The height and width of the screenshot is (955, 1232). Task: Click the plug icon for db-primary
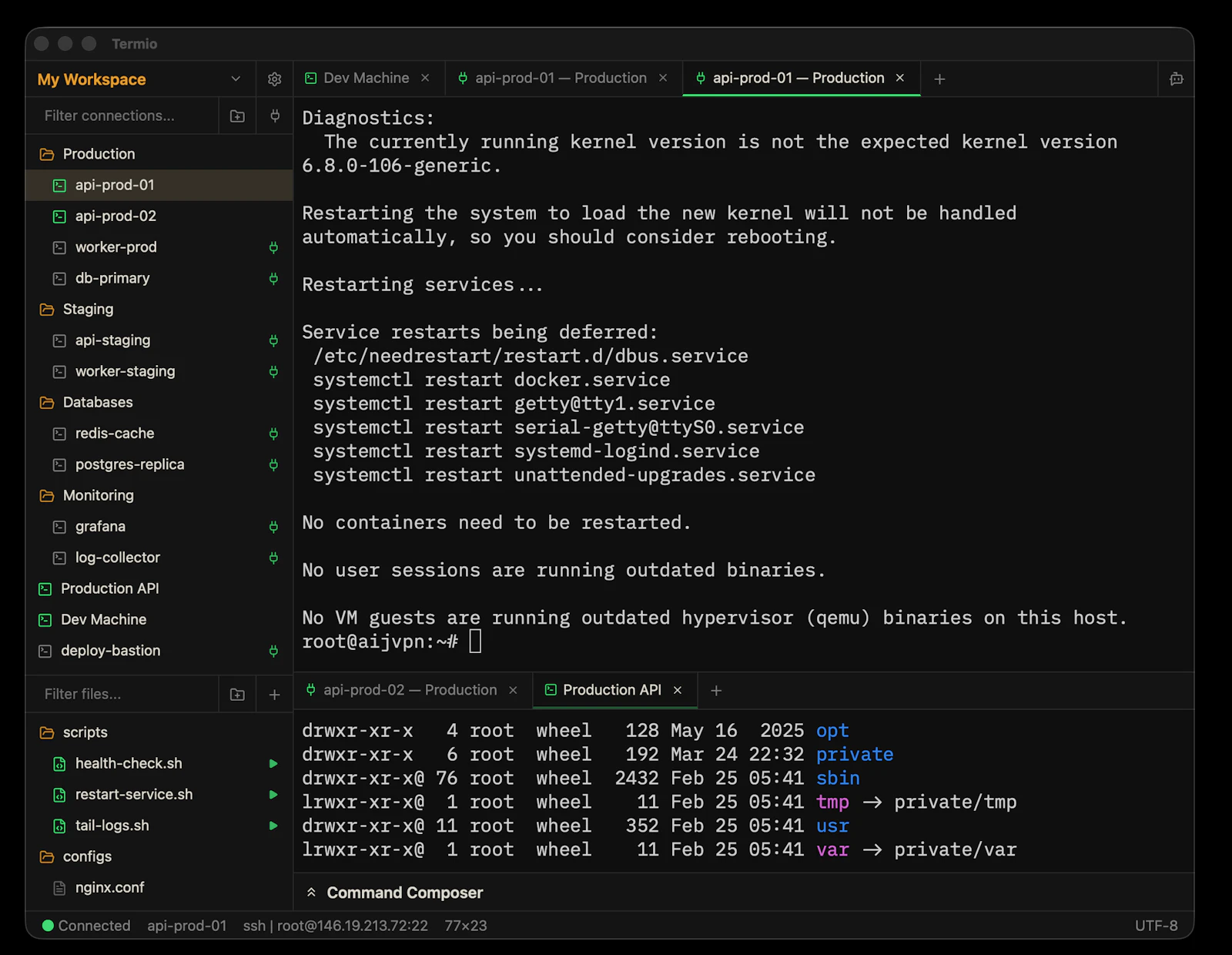click(x=273, y=279)
